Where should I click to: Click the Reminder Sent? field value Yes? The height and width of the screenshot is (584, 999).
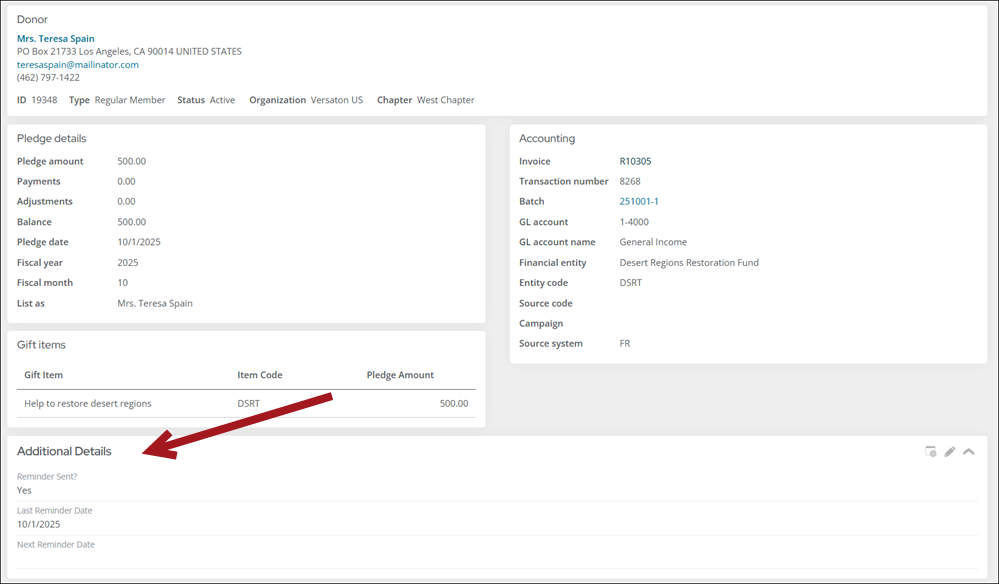click(x=24, y=490)
